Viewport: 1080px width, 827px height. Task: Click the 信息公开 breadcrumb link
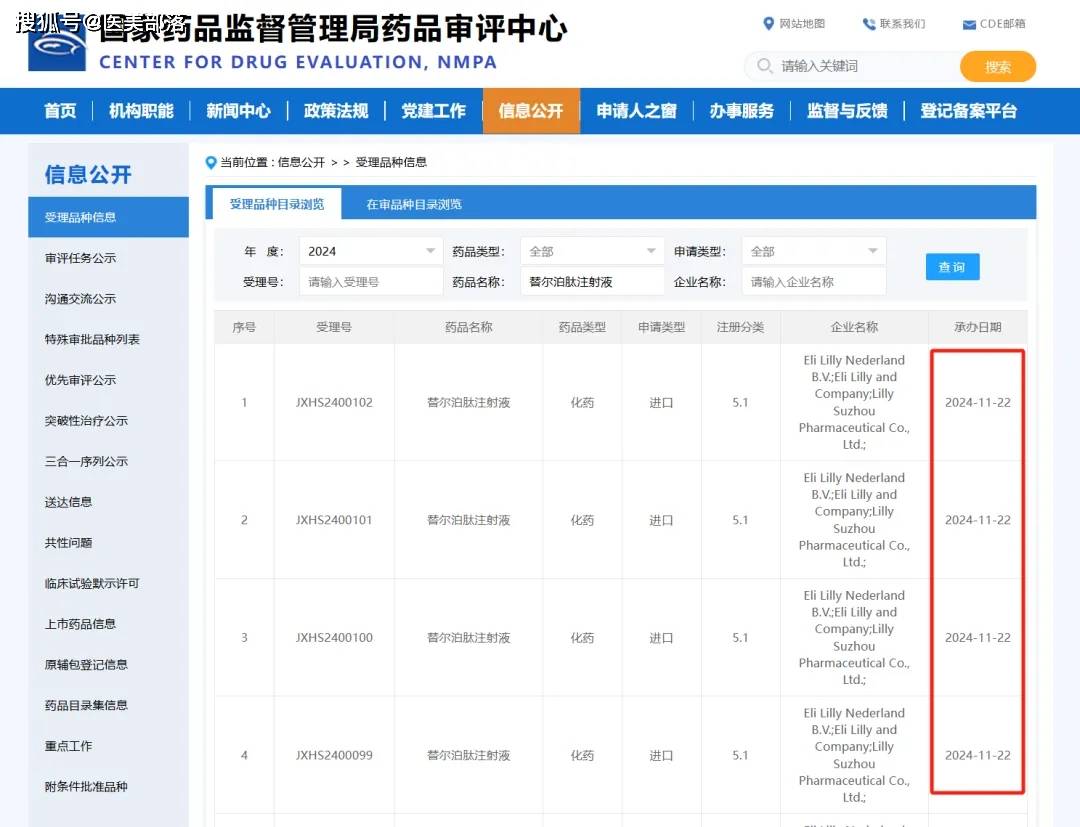(301, 163)
